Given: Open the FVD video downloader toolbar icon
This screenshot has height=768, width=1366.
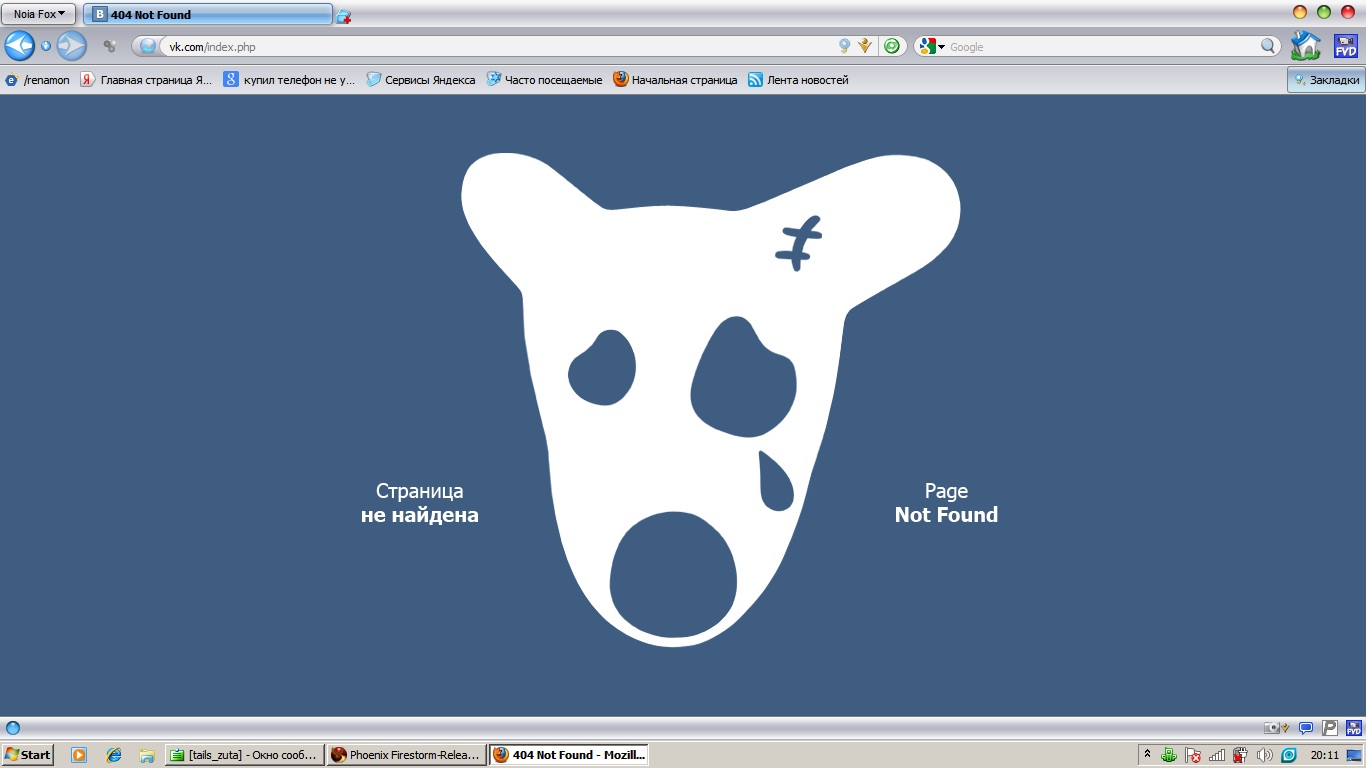Looking at the screenshot, I should click(1346, 46).
